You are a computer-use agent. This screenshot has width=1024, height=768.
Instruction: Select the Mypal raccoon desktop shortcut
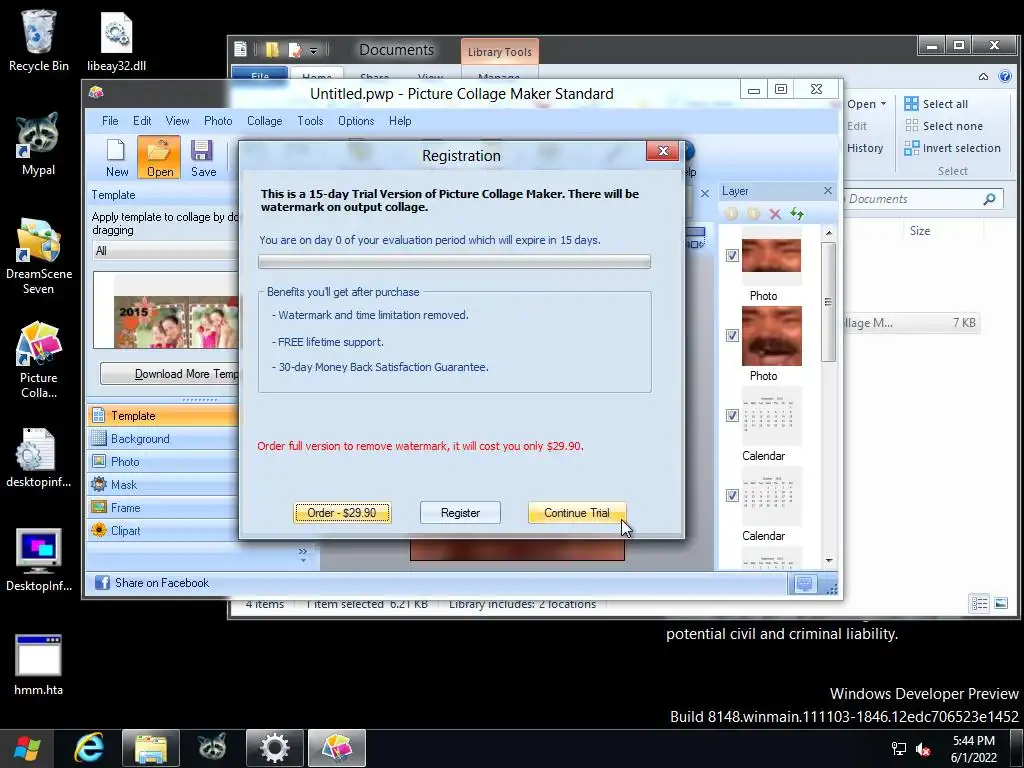39,144
